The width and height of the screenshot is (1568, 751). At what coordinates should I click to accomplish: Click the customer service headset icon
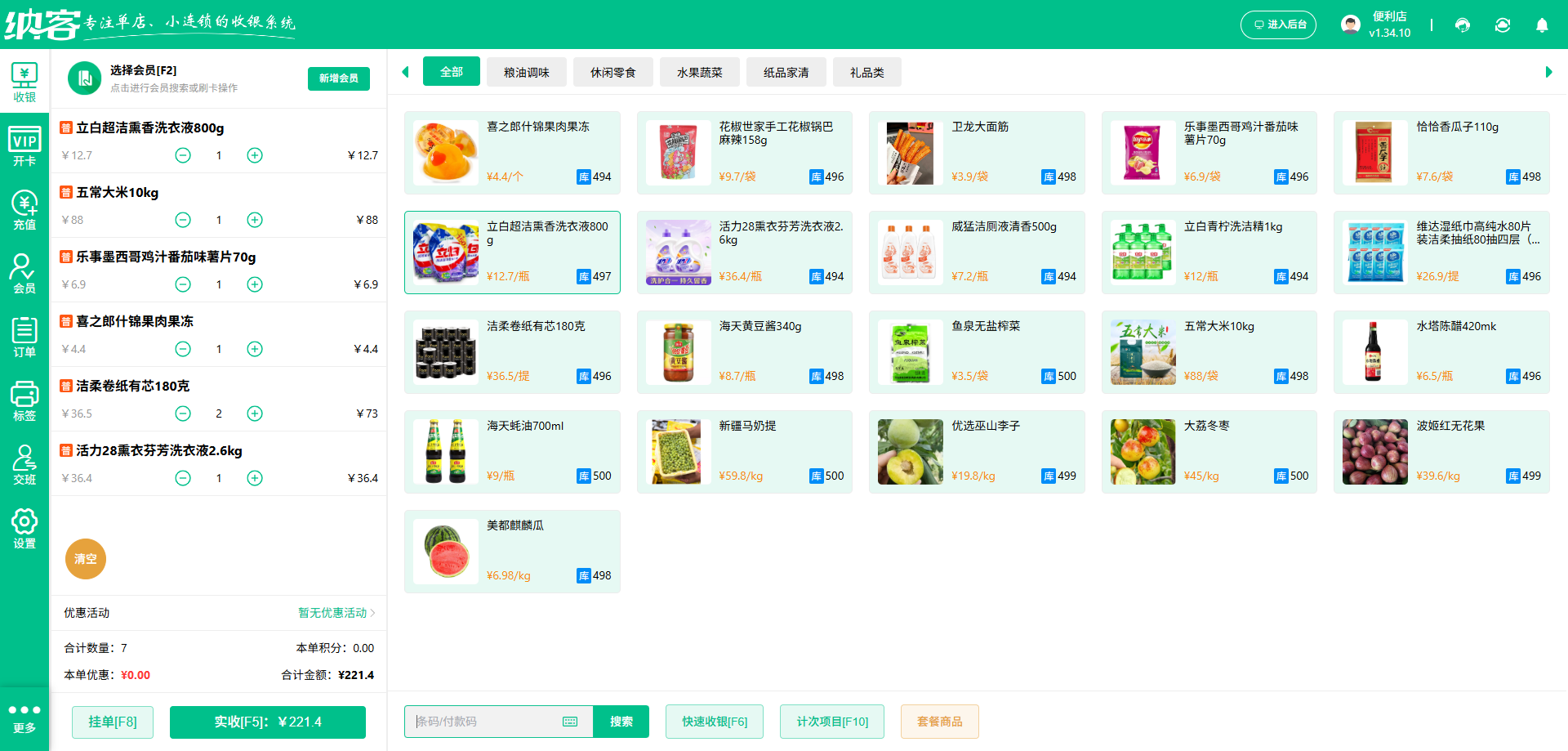[1462, 25]
